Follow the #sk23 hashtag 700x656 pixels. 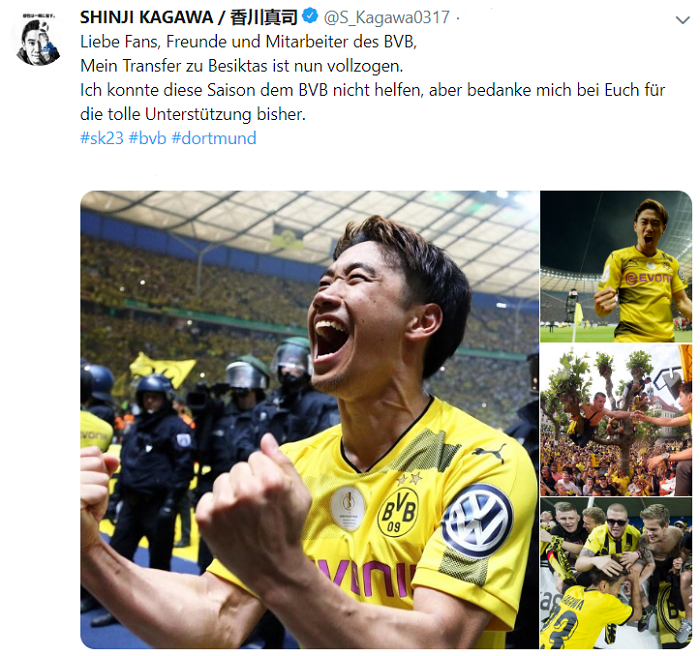click(x=102, y=138)
